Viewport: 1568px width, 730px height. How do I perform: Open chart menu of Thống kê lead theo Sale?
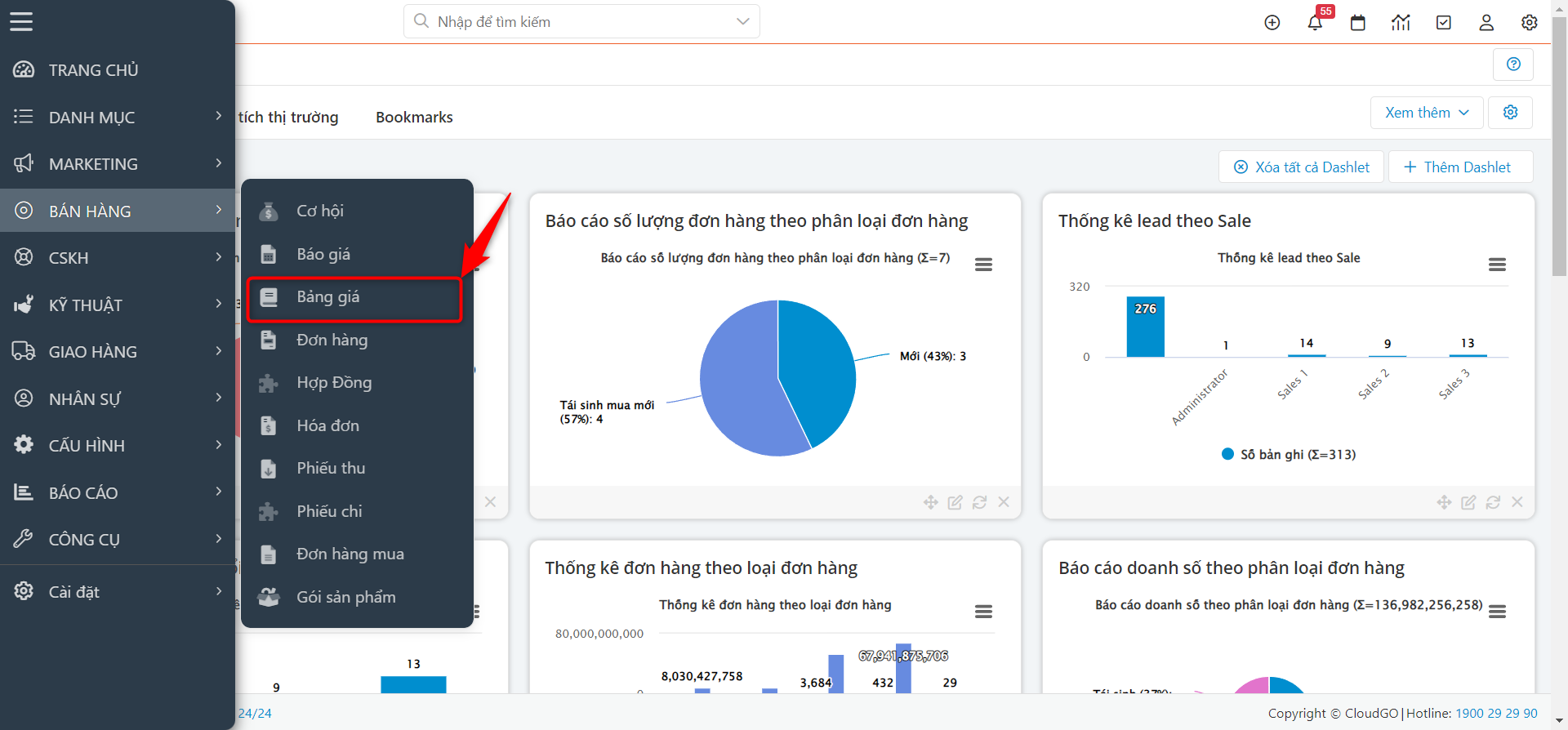(1497, 265)
